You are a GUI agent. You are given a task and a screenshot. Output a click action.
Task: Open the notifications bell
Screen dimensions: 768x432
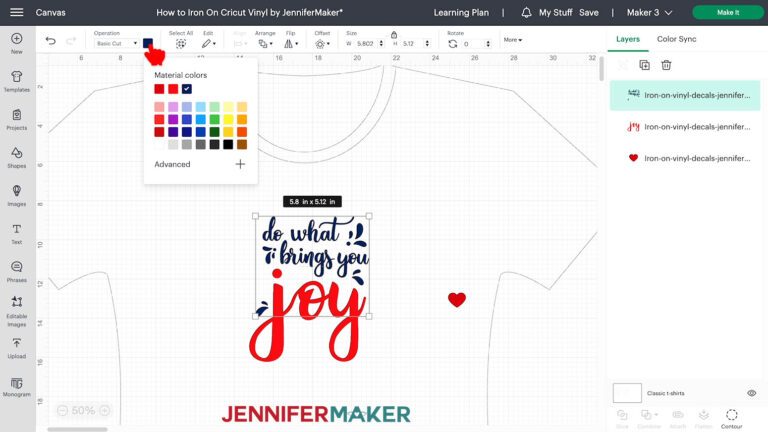click(526, 12)
